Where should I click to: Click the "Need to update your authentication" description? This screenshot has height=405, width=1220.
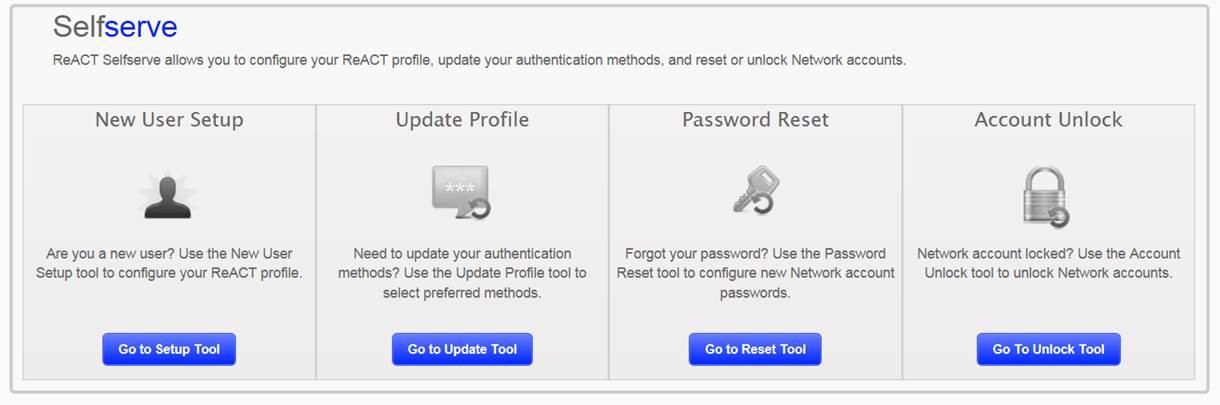pos(462,273)
